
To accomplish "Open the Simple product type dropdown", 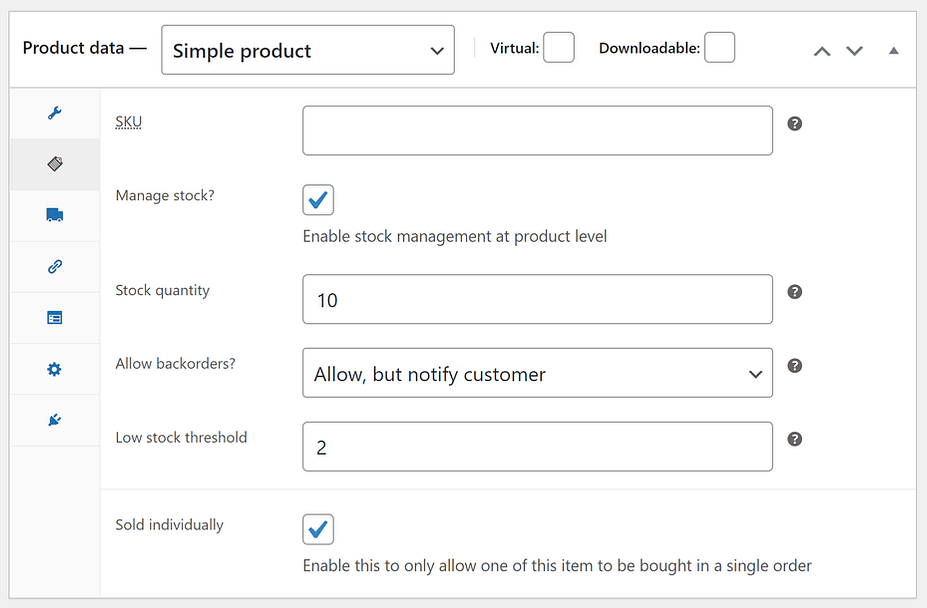I will click(x=308, y=50).
